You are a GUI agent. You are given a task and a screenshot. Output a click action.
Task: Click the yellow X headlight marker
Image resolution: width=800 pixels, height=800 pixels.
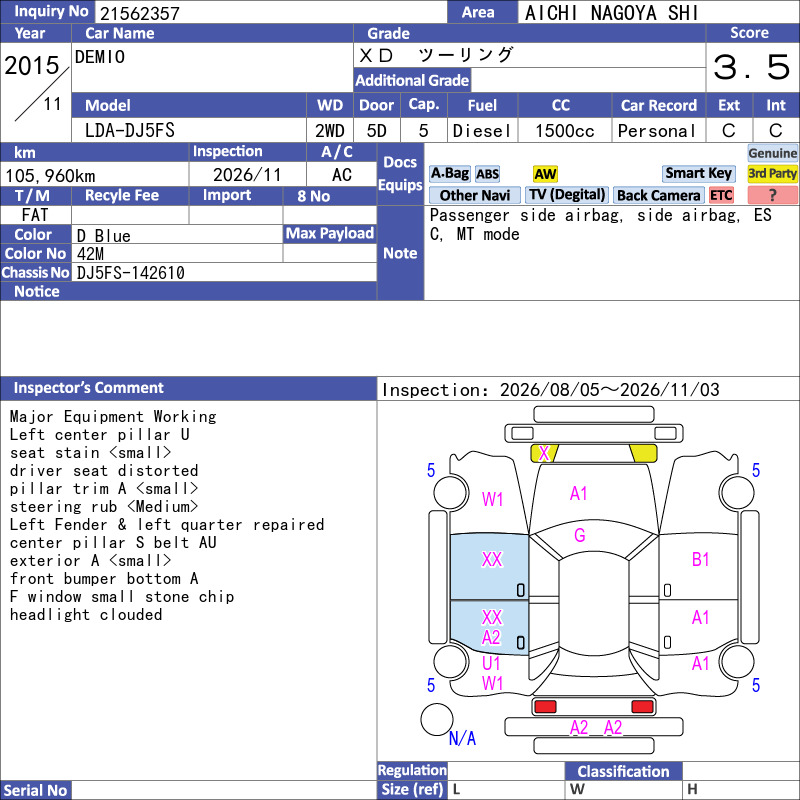[544, 453]
